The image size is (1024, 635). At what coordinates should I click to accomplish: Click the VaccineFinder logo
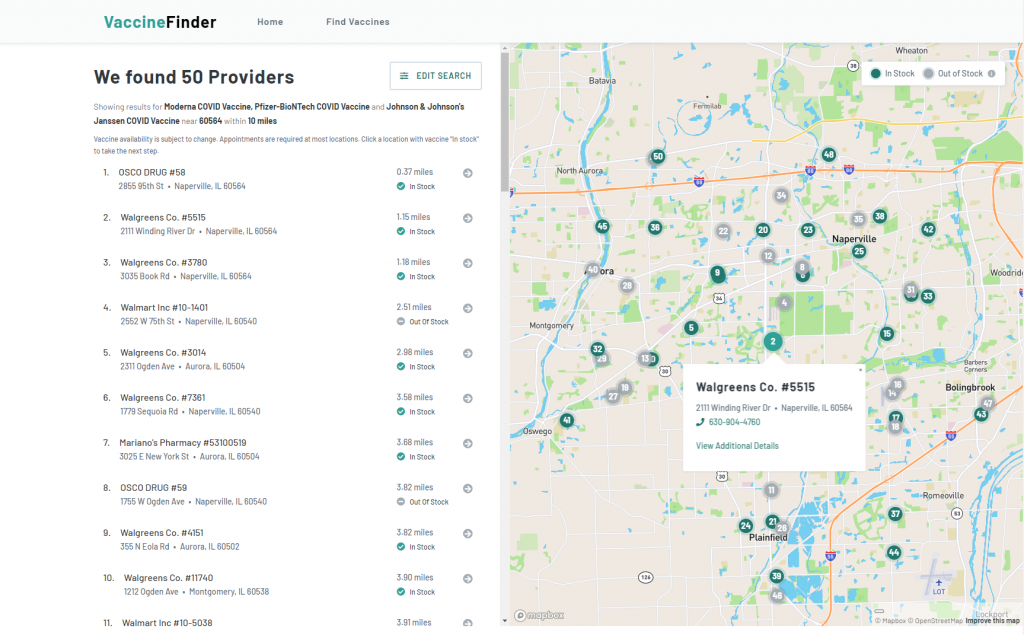pos(160,22)
